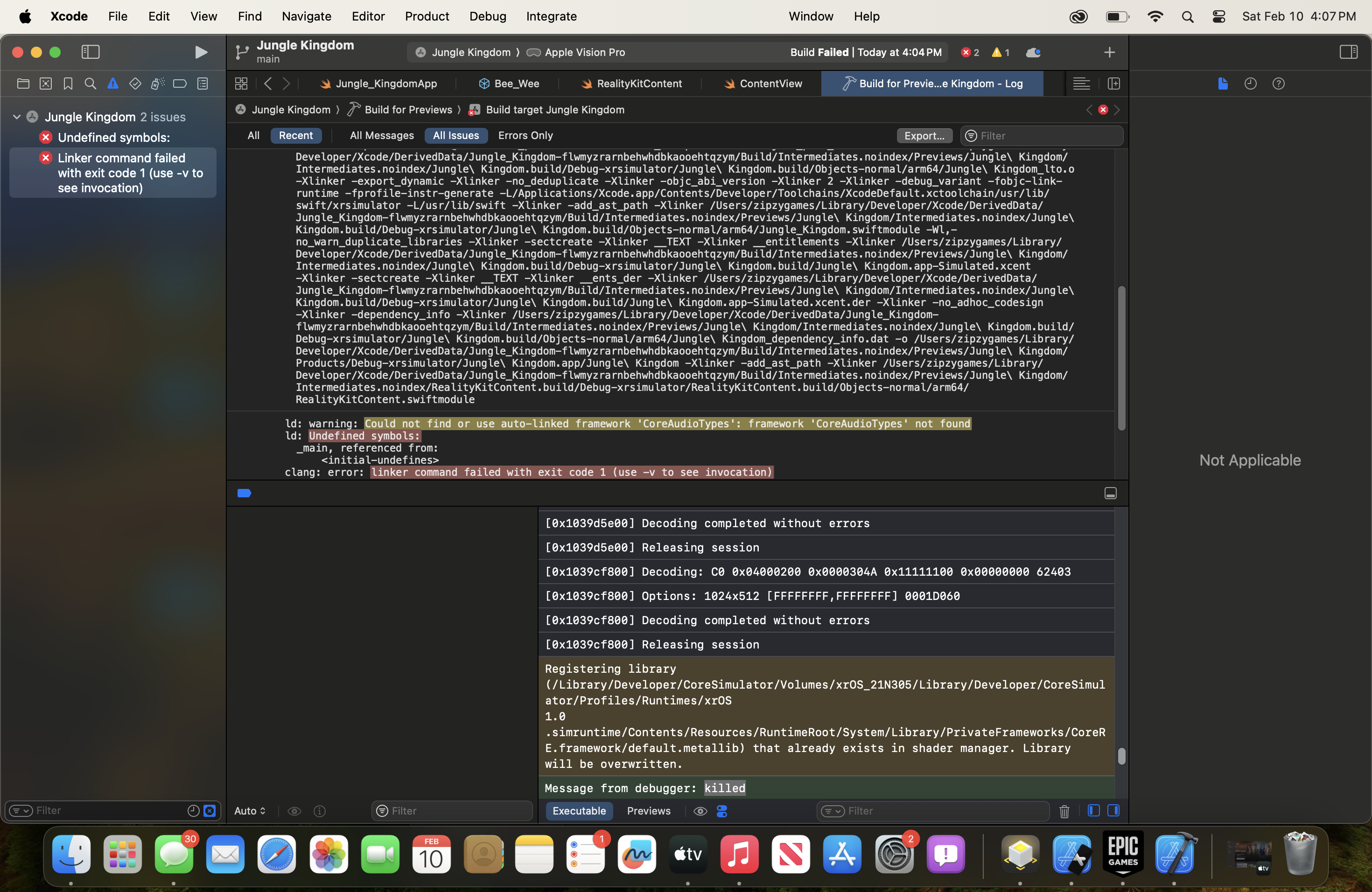
Task: Click the build log vertical scrollbar
Action: tap(1121, 357)
